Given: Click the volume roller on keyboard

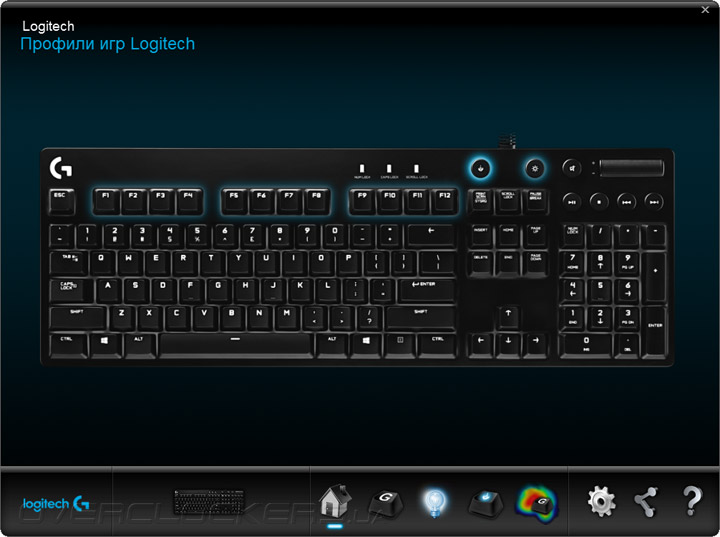Looking at the screenshot, I should pos(631,168).
